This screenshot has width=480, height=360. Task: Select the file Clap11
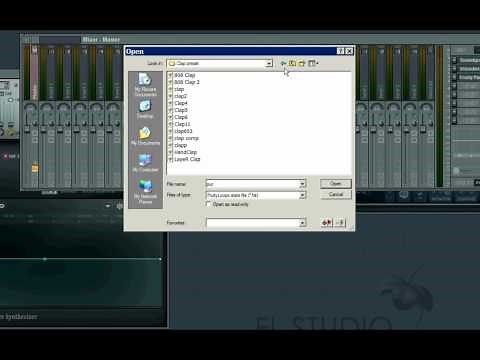point(179,124)
